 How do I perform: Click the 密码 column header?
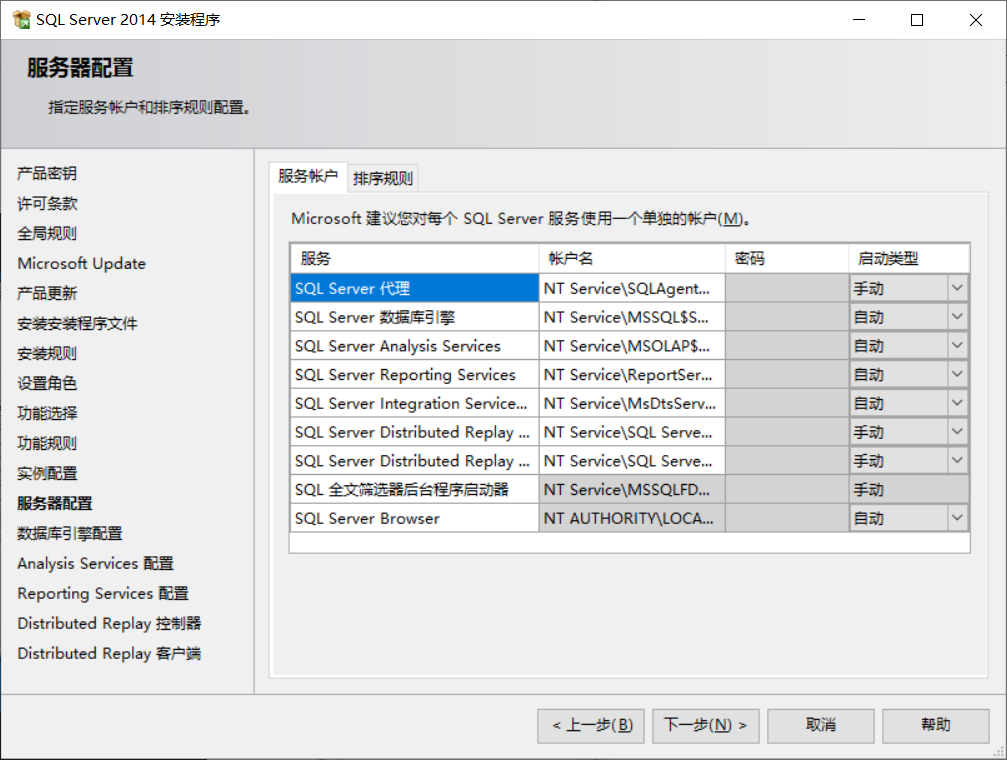[787, 258]
